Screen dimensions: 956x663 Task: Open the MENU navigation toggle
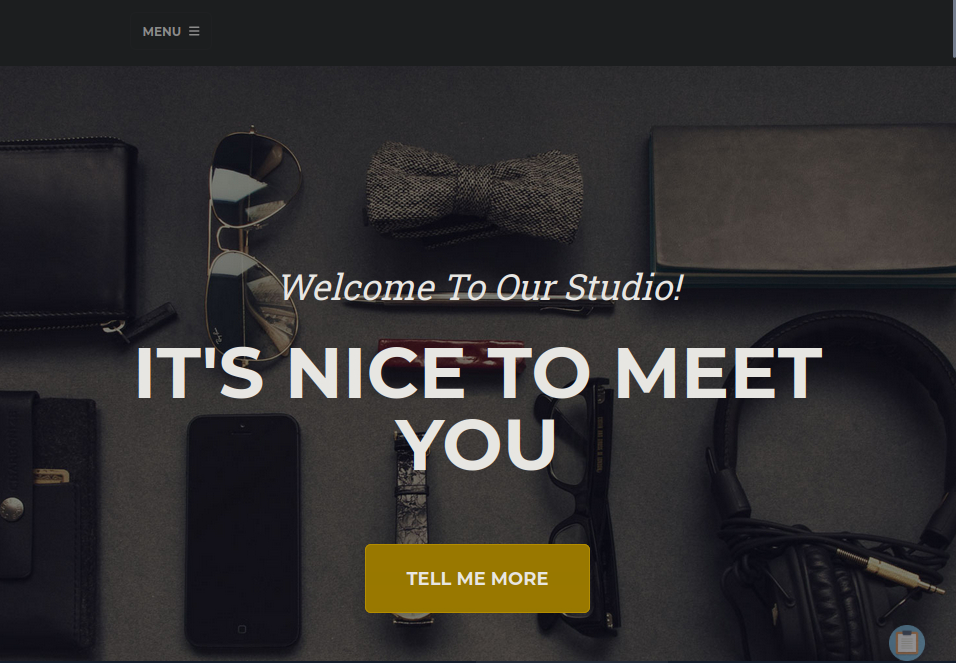pos(171,32)
